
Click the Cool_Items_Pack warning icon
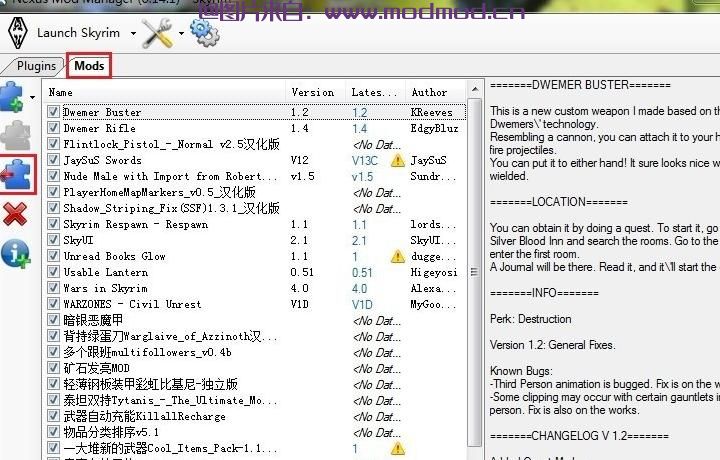(x=398, y=448)
